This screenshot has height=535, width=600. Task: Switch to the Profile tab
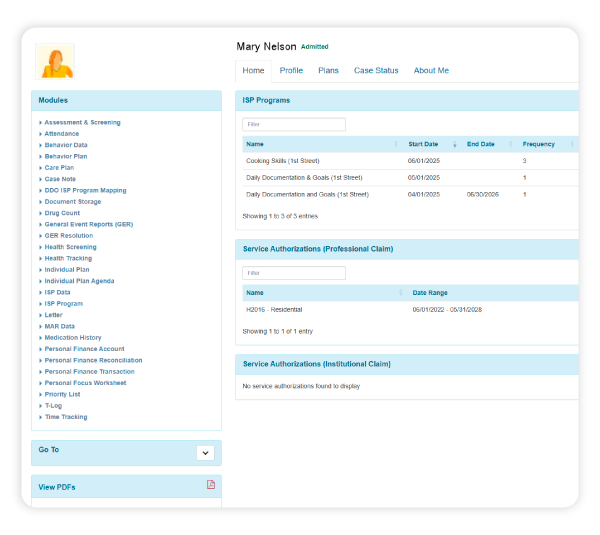click(291, 71)
